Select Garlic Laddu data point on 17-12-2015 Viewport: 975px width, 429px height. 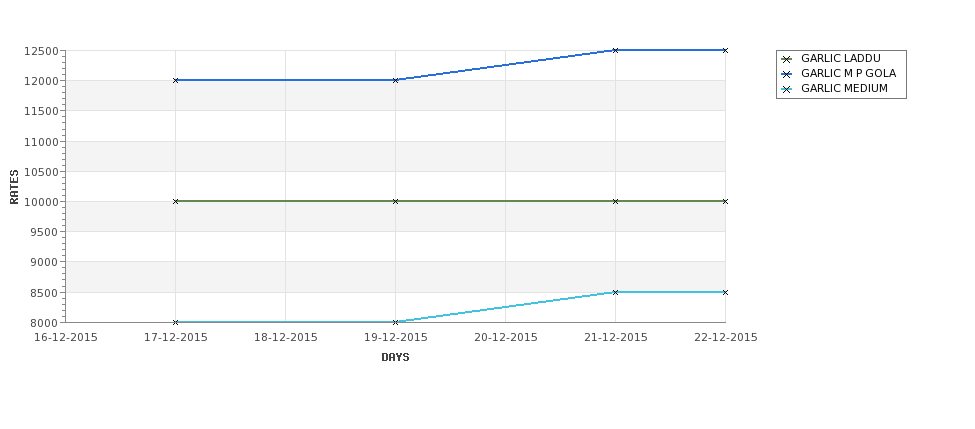coord(175,201)
